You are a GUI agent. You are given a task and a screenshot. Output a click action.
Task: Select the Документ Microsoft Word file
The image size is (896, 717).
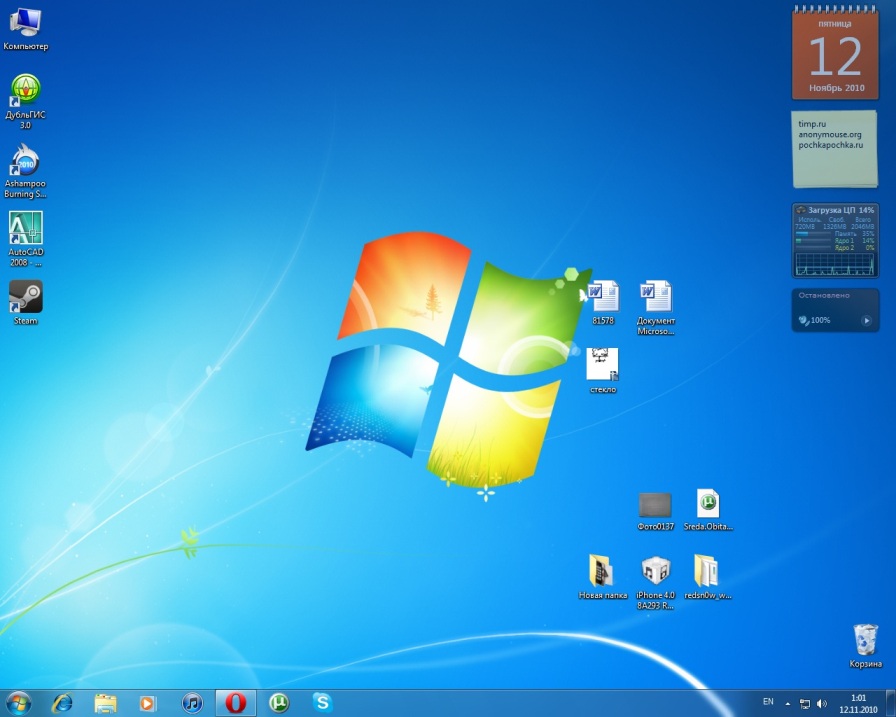coord(655,308)
